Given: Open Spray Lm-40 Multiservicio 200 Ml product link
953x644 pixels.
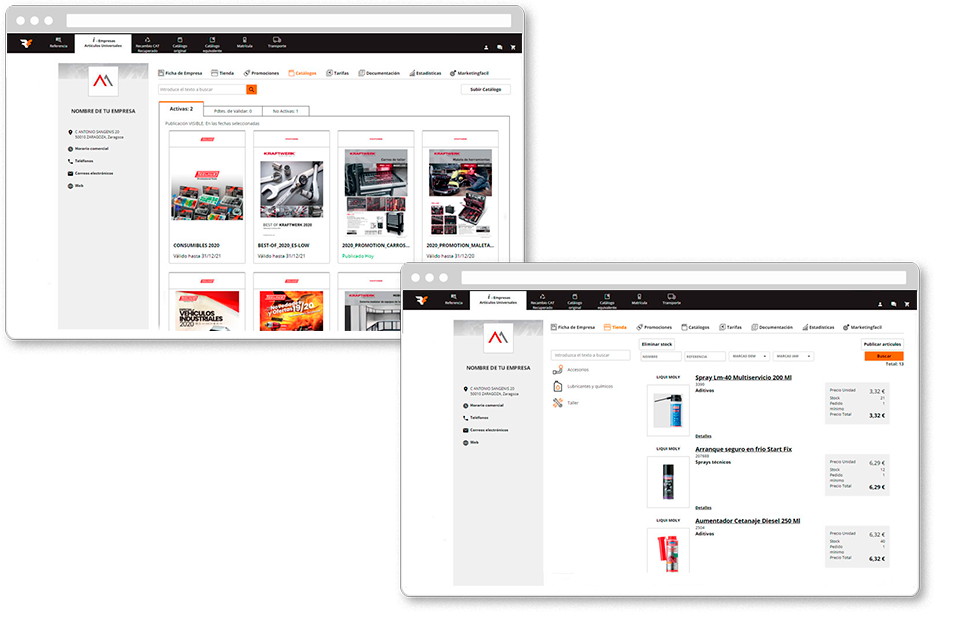Looking at the screenshot, I should [743, 378].
